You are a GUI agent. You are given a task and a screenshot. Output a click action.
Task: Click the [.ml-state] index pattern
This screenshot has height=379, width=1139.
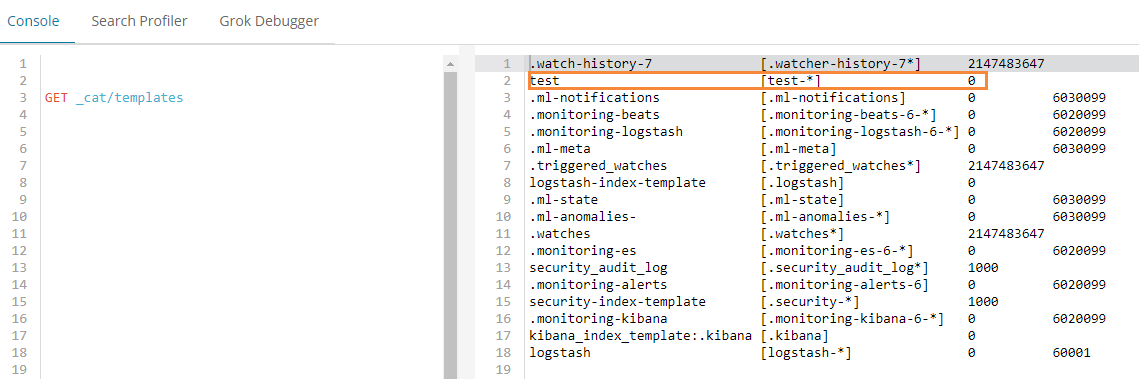coord(802,200)
